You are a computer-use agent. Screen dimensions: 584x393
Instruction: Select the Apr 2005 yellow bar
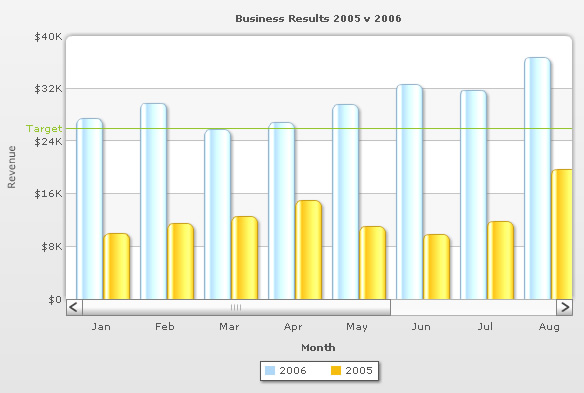point(308,250)
